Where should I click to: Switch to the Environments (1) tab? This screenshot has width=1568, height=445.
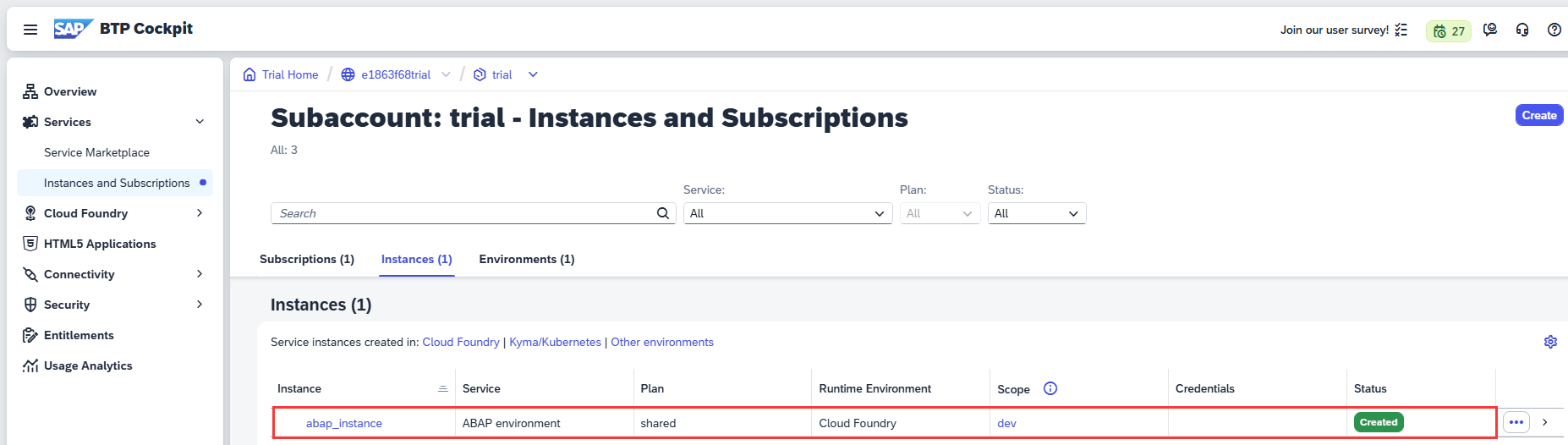526,259
